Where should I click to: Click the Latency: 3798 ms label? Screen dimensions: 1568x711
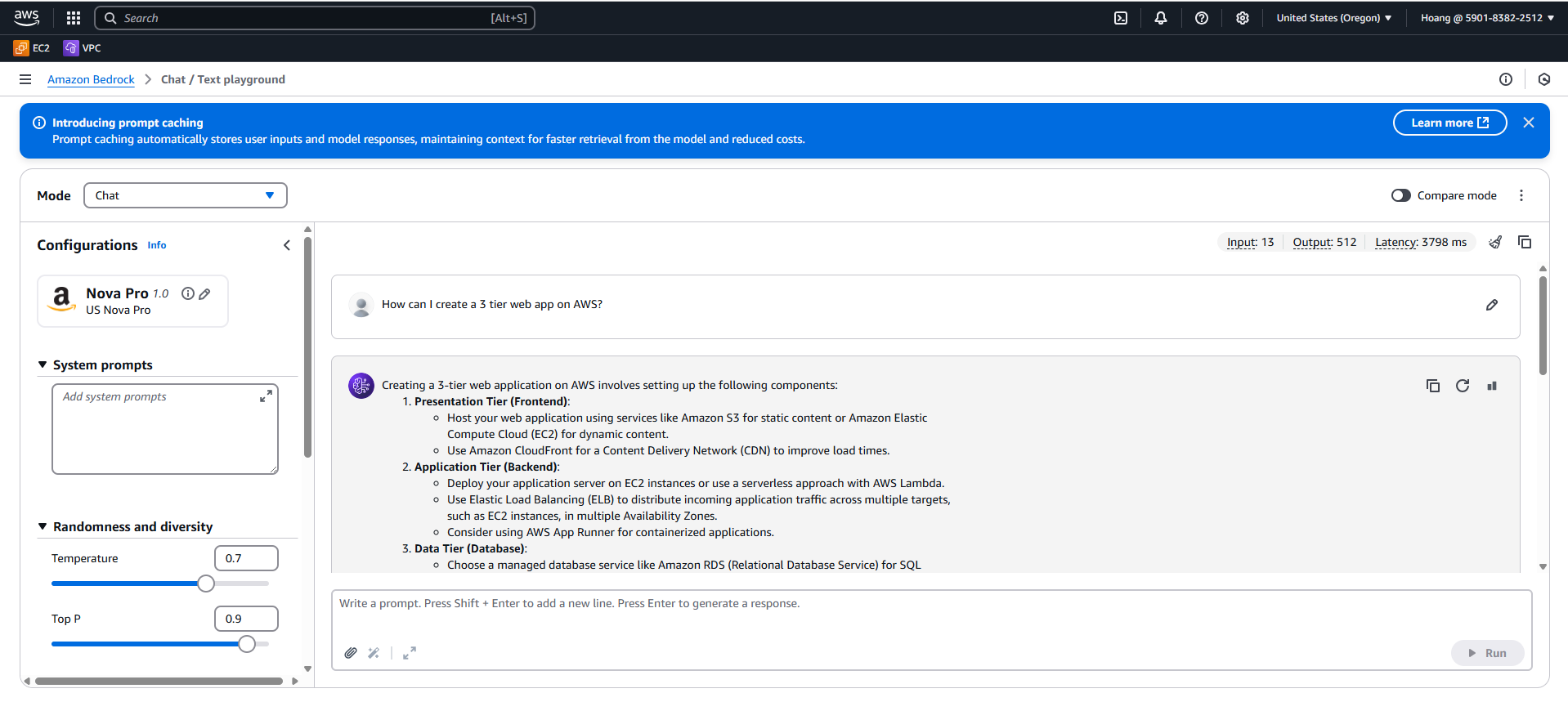[x=1421, y=242]
